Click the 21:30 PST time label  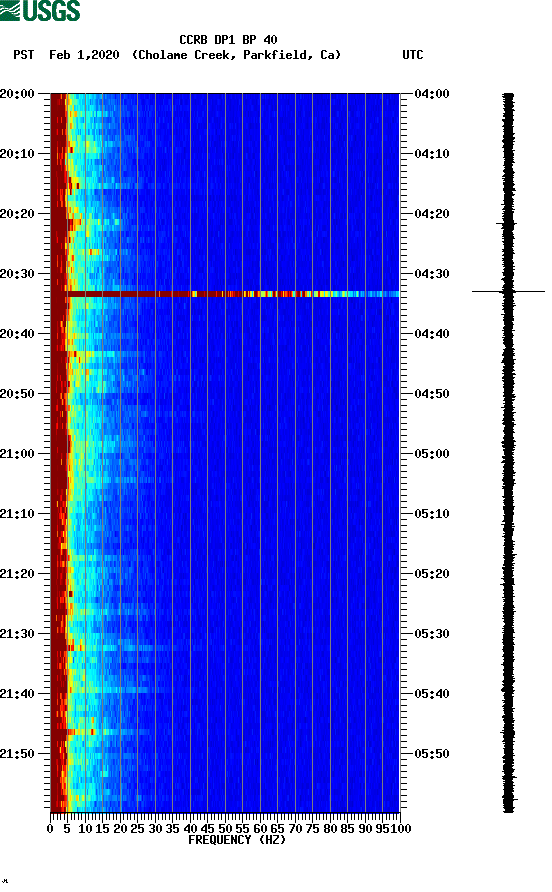17,634
